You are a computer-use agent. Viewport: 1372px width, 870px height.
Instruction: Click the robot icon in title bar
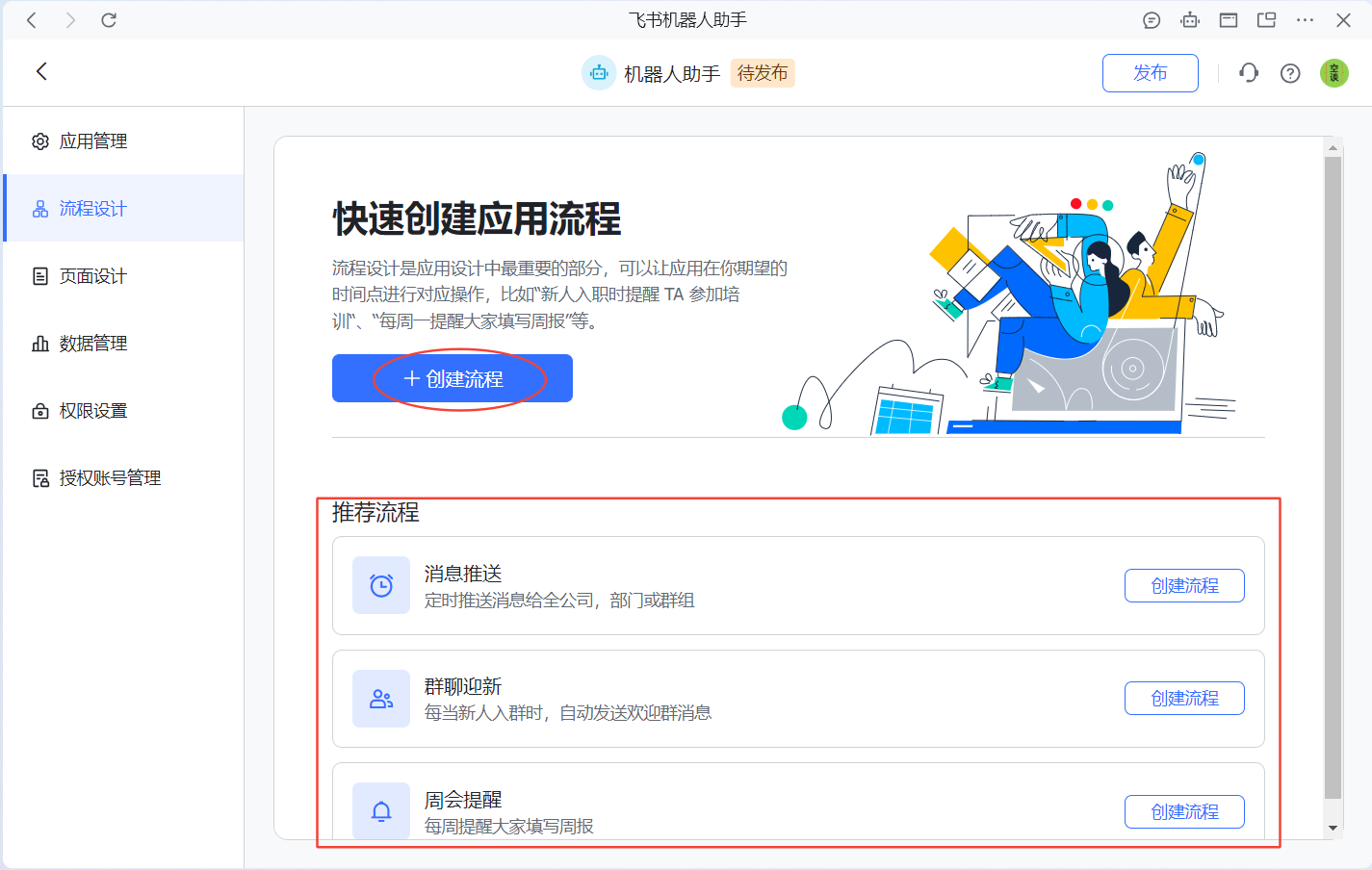(x=1190, y=20)
